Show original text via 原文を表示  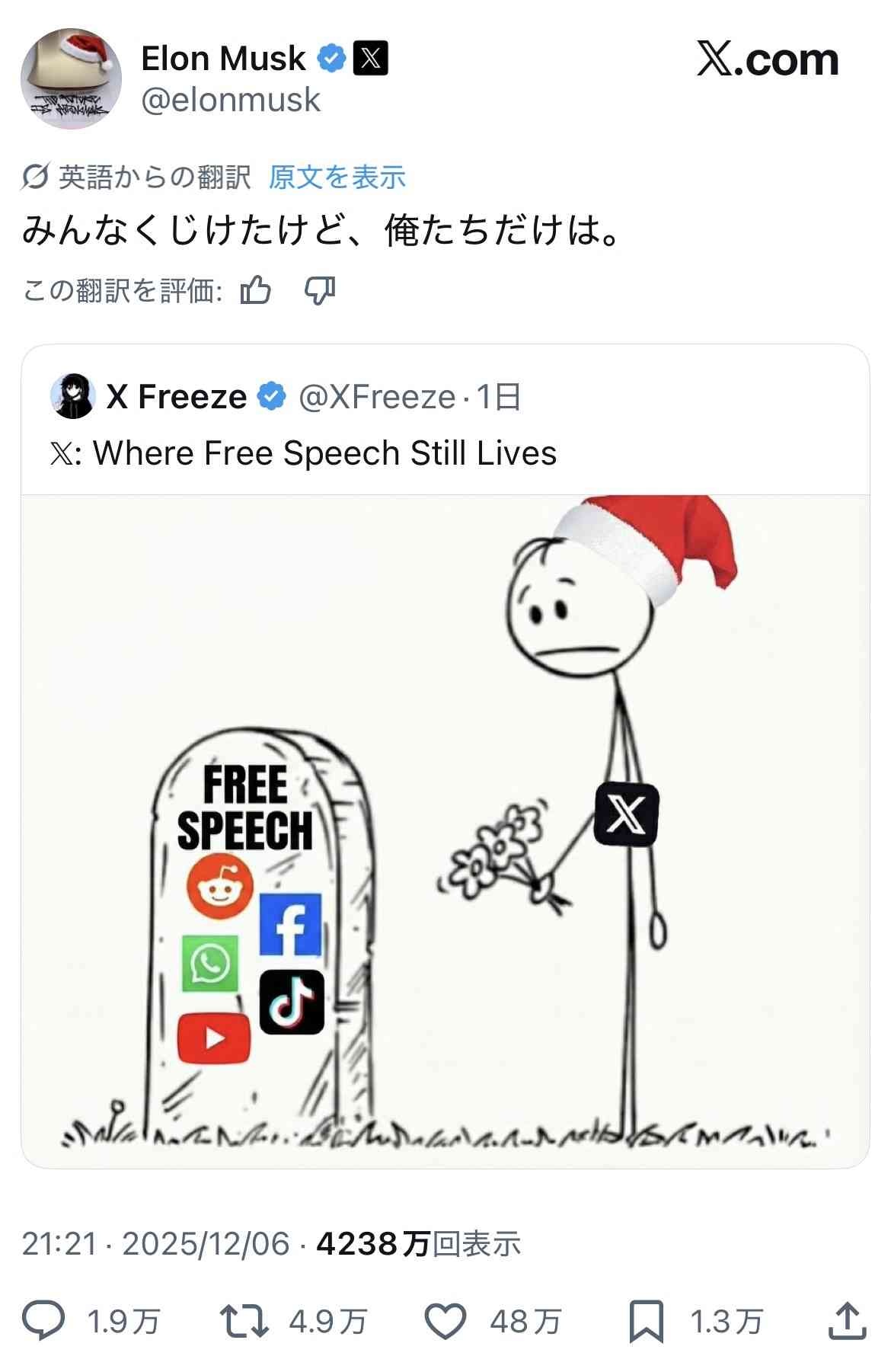[x=337, y=177]
